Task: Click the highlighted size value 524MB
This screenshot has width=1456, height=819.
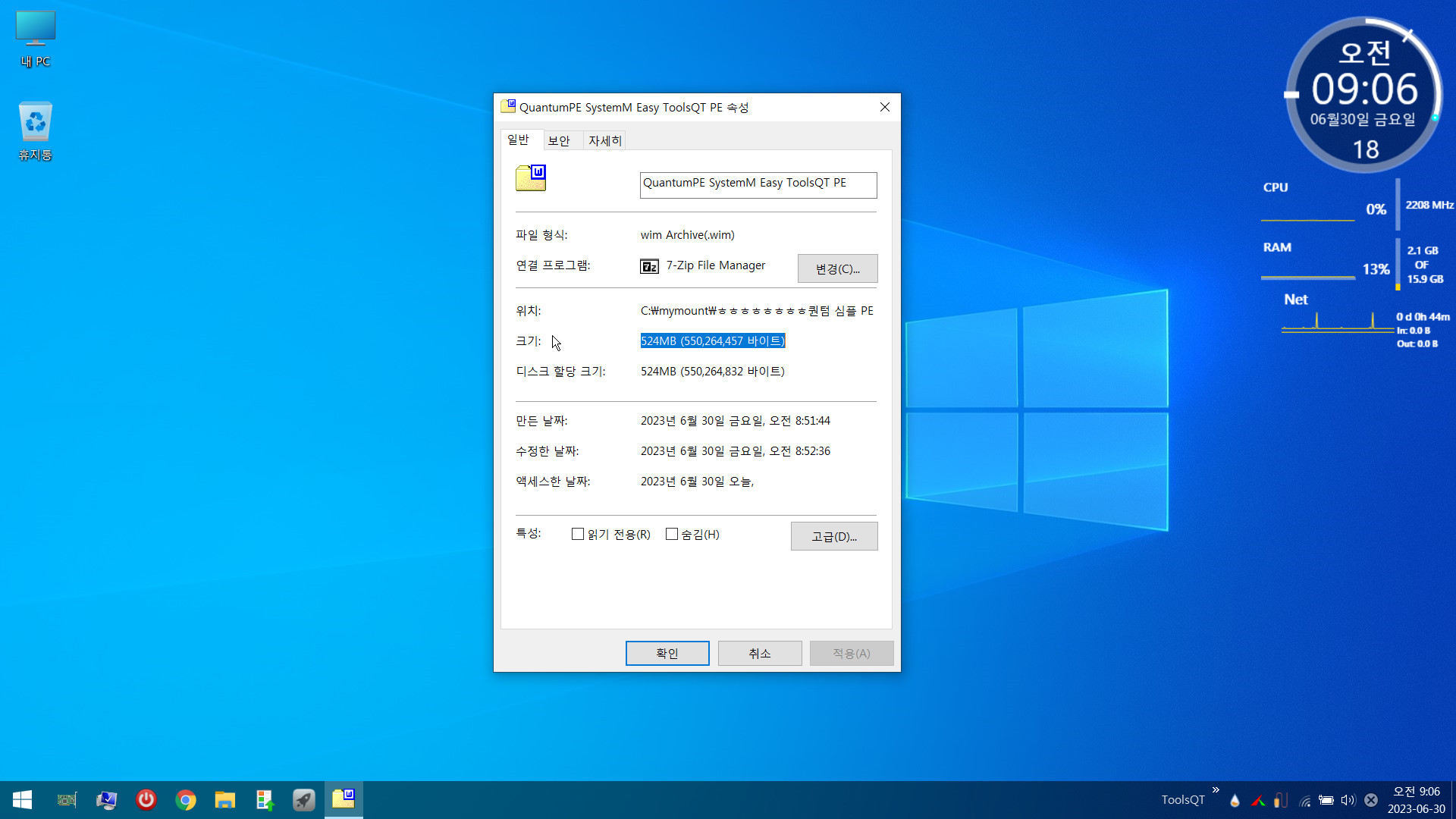Action: pyautogui.click(x=713, y=341)
